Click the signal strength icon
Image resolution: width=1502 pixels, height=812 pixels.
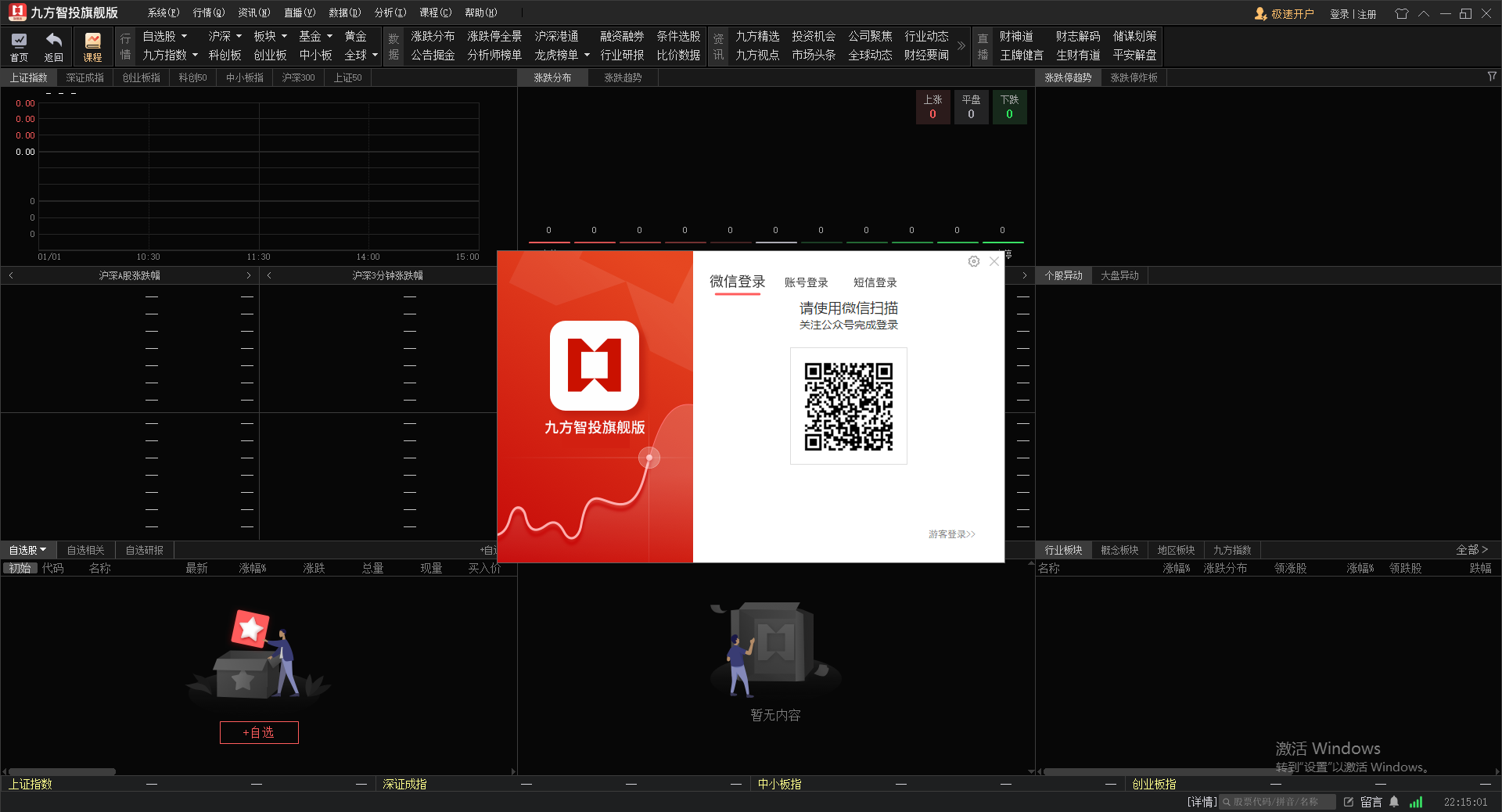(x=1416, y=802)
